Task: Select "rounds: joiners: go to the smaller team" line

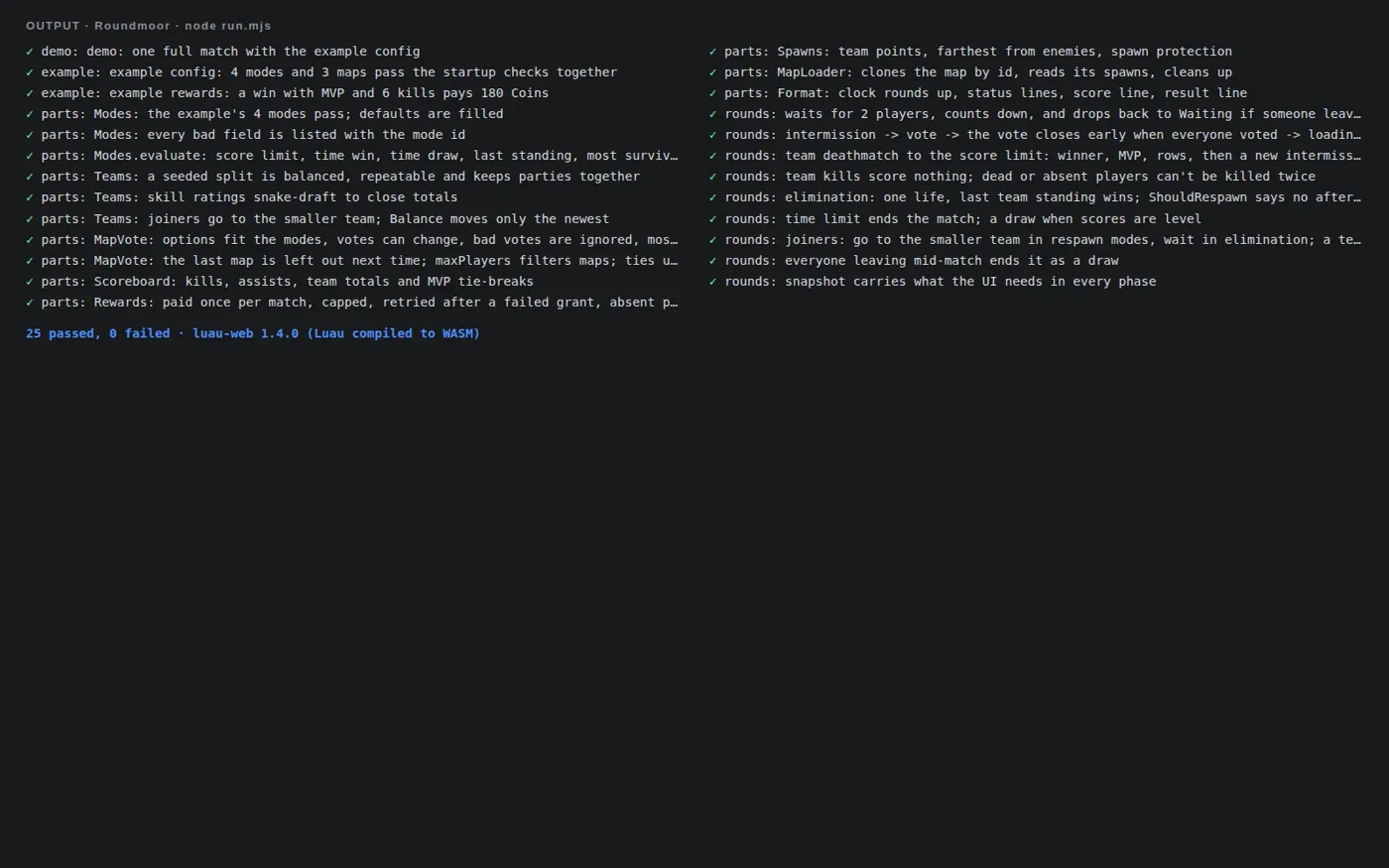Action: pyautogui.click(x=1036, y=240)
